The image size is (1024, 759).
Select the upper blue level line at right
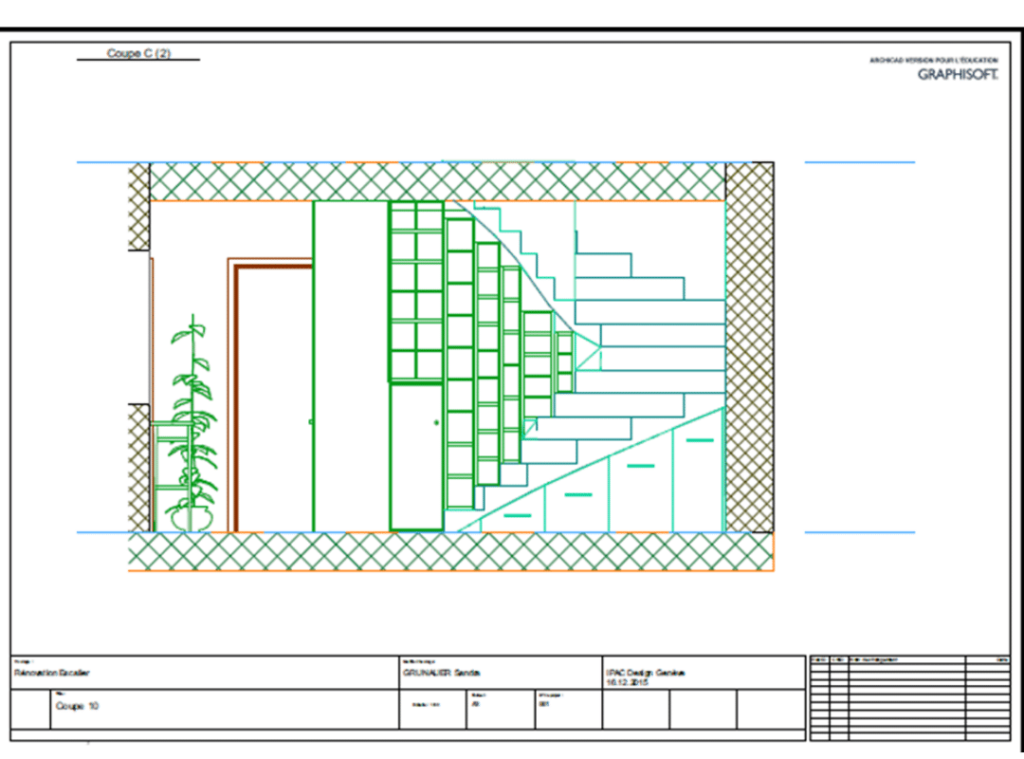[x=859, y=162]
